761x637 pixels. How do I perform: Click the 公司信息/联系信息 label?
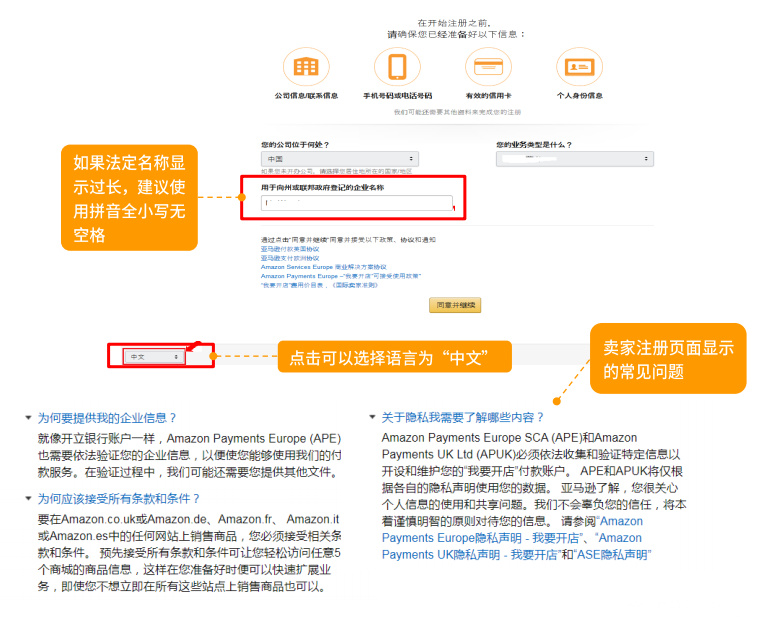(306, 96)
